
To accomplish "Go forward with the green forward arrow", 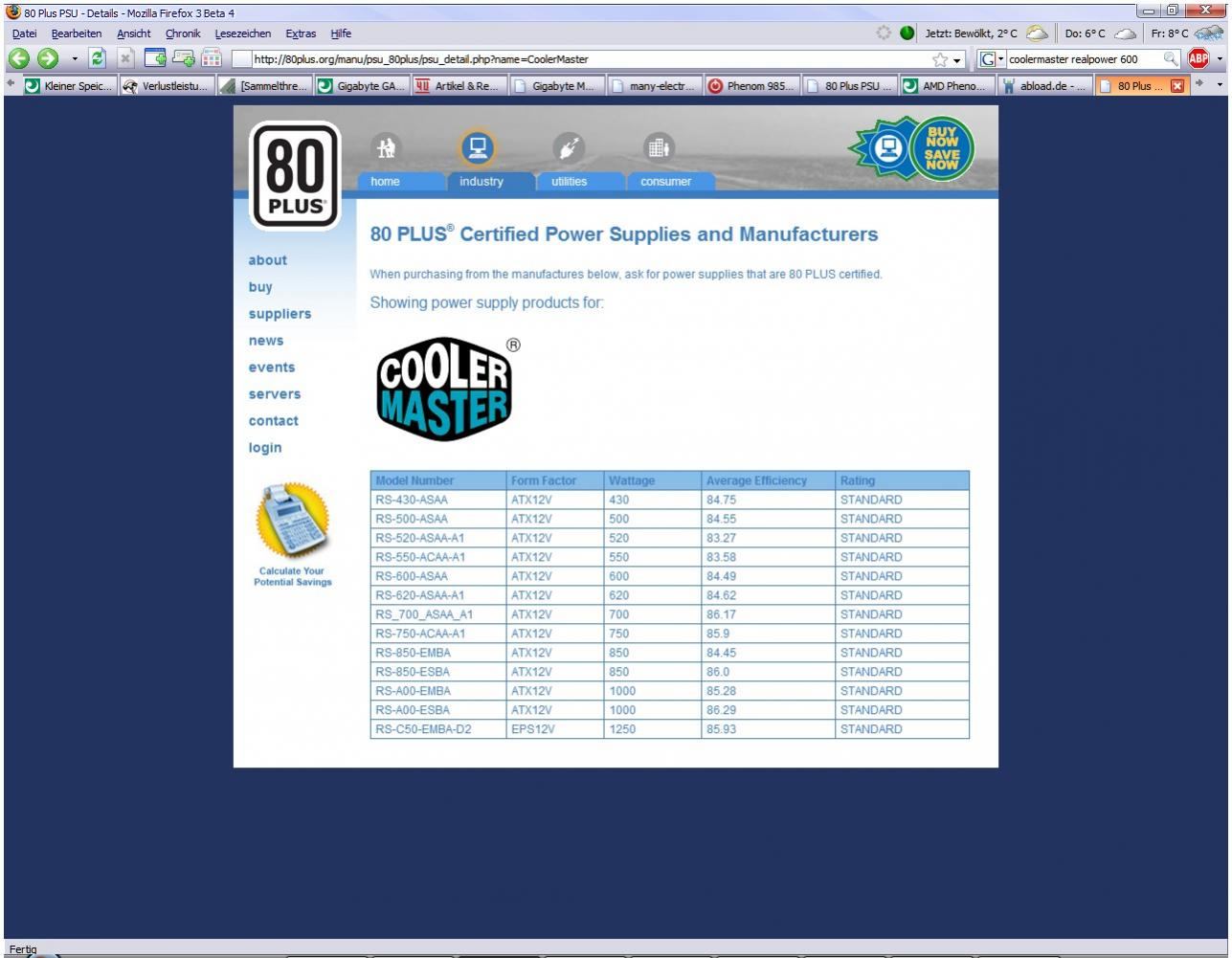I will tap(47, 59).
